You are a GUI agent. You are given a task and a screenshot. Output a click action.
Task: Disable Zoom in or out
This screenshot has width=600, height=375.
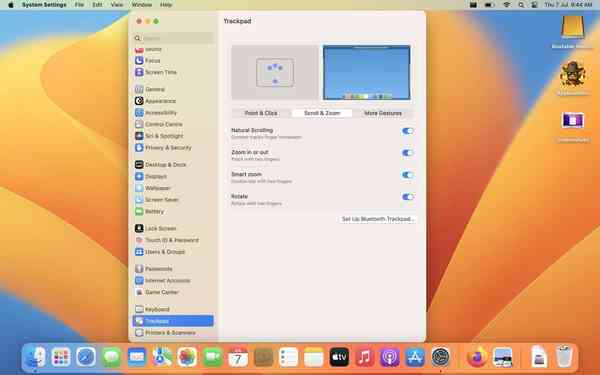(x=408, y=153)
